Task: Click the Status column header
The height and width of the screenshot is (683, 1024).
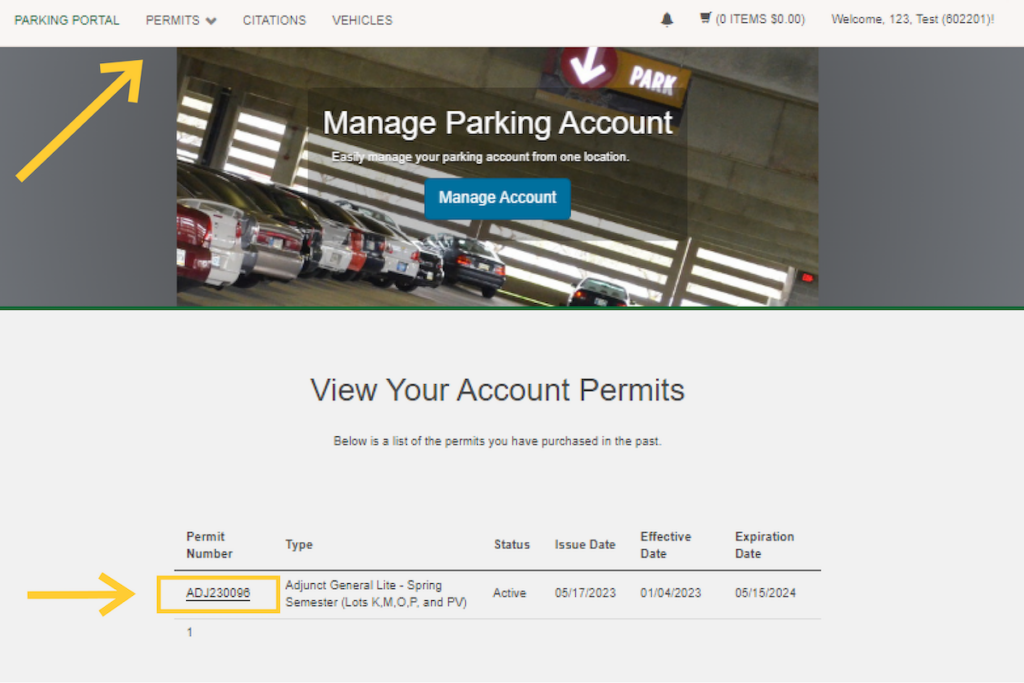Action: pyautogui.click(x=511, y=545)
